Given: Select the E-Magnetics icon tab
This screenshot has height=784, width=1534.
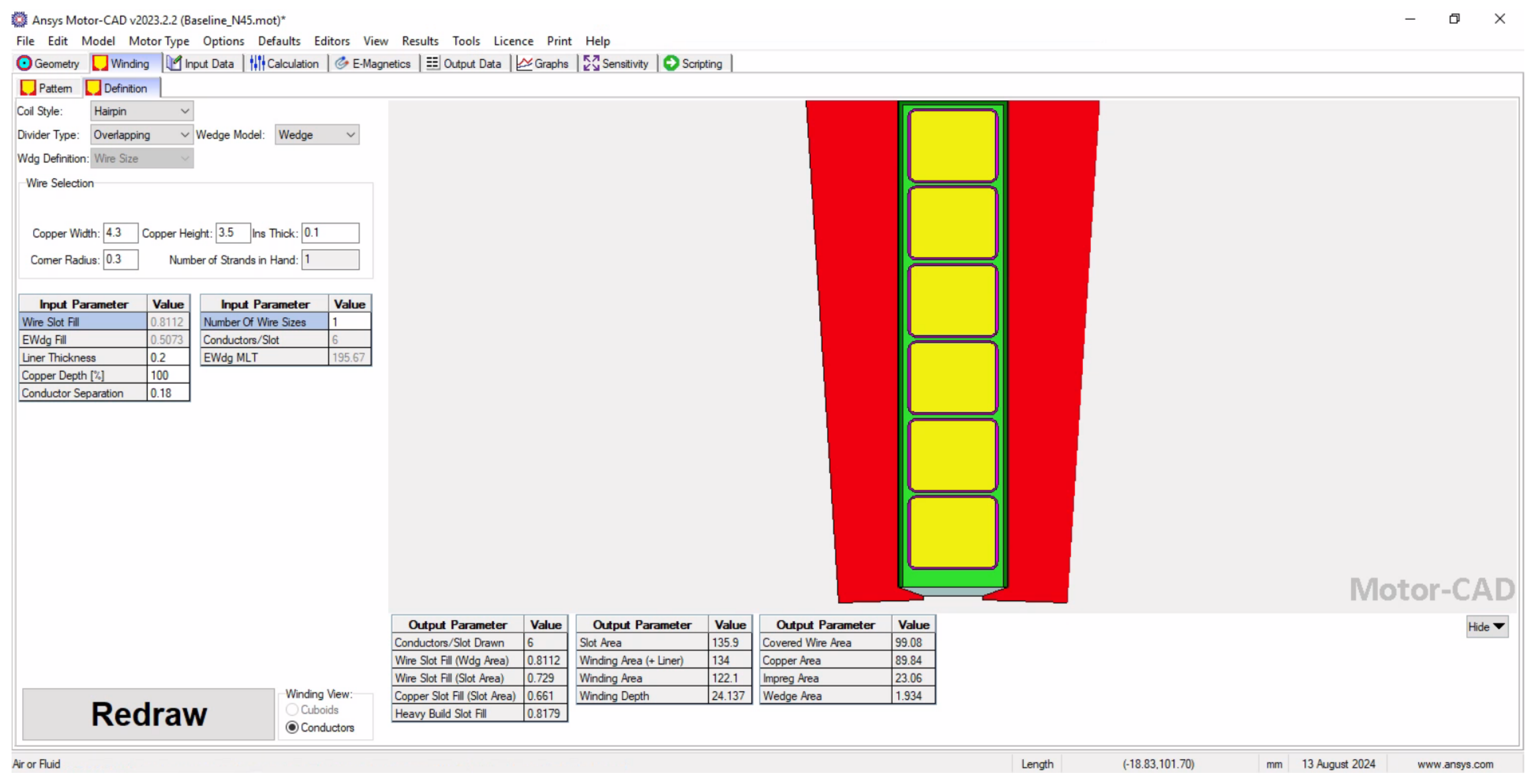Looking at the screenshot, I should click(x=342, y=63).
